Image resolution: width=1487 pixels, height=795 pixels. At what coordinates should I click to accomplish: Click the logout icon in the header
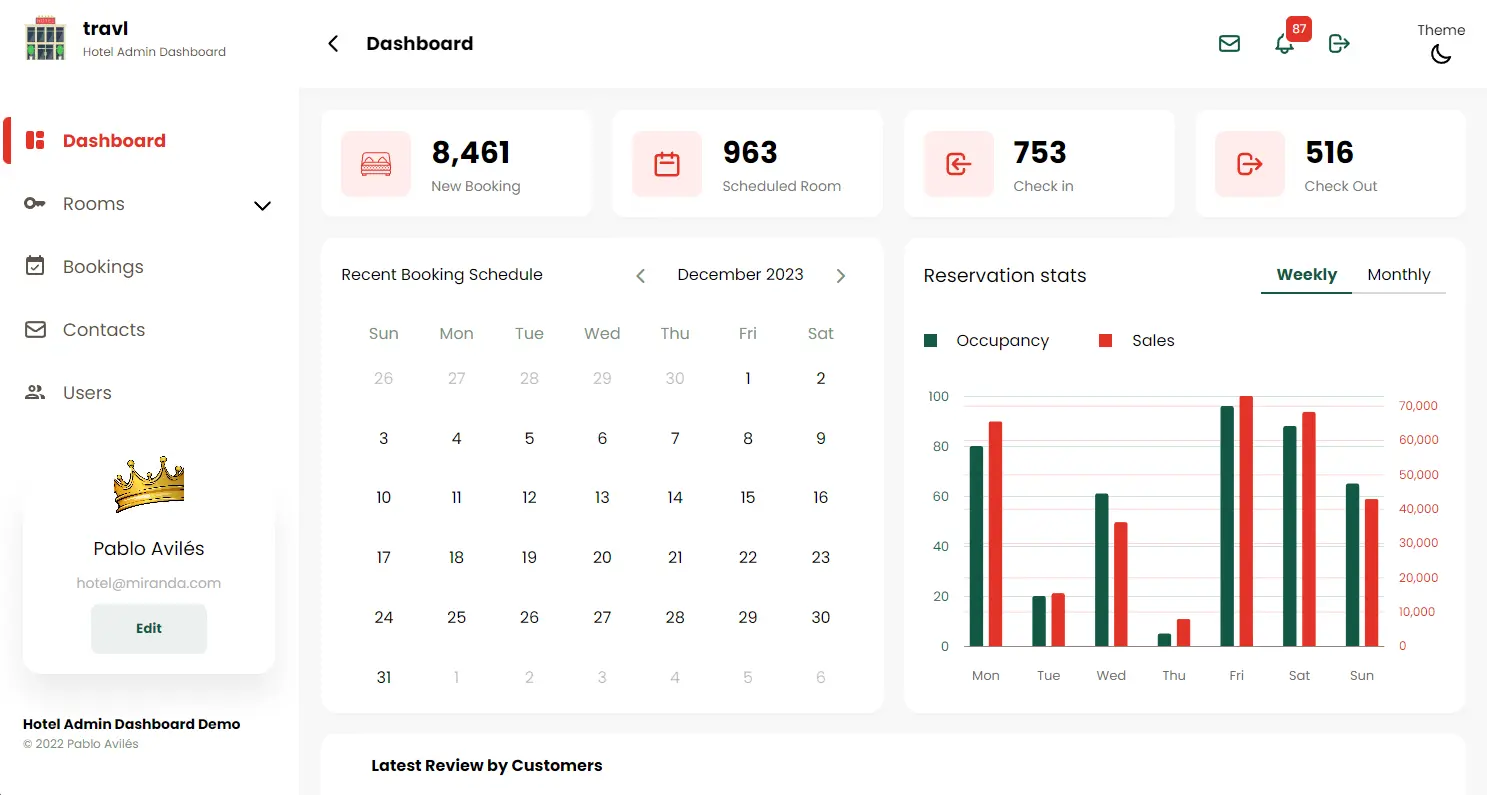coord(1339,44)
